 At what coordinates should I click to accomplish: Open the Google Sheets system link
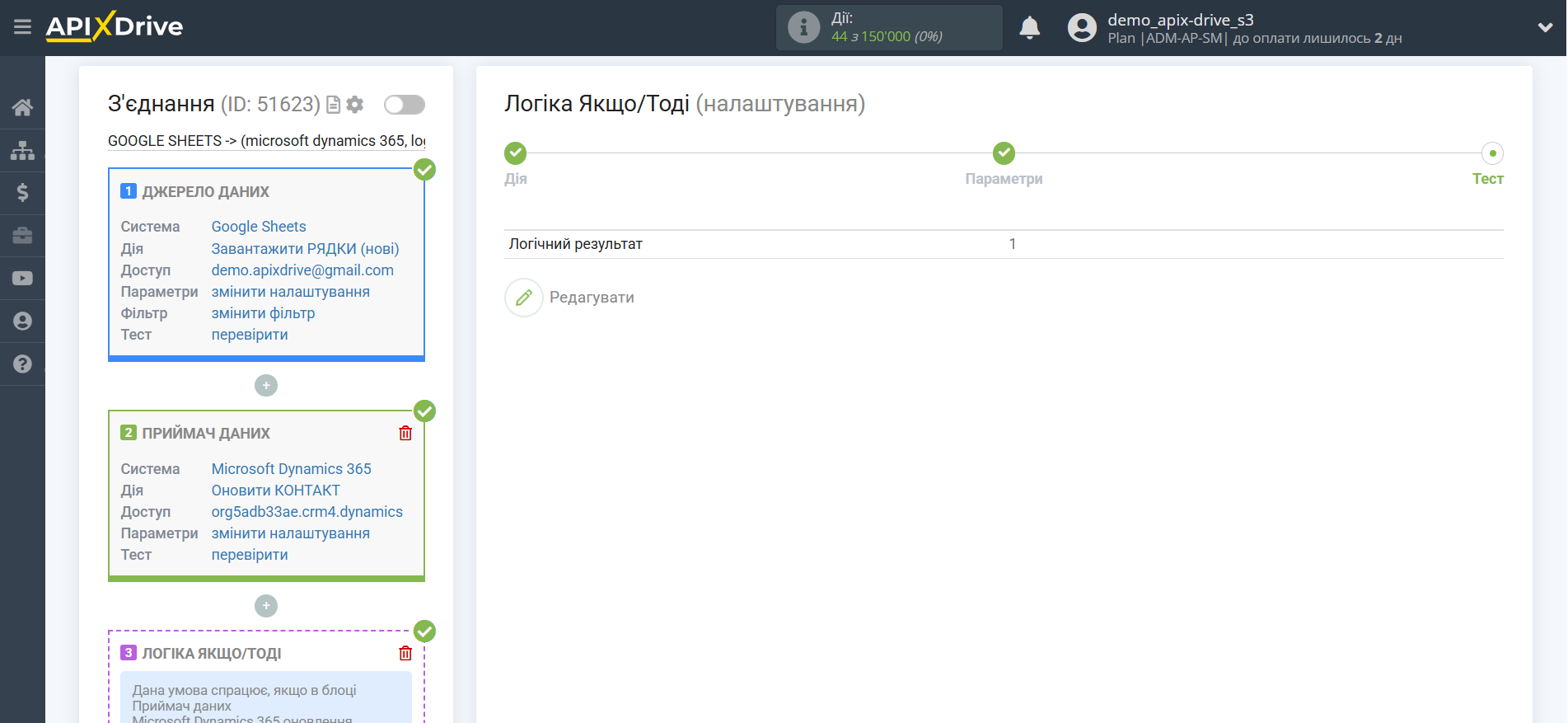click(259, 227)
